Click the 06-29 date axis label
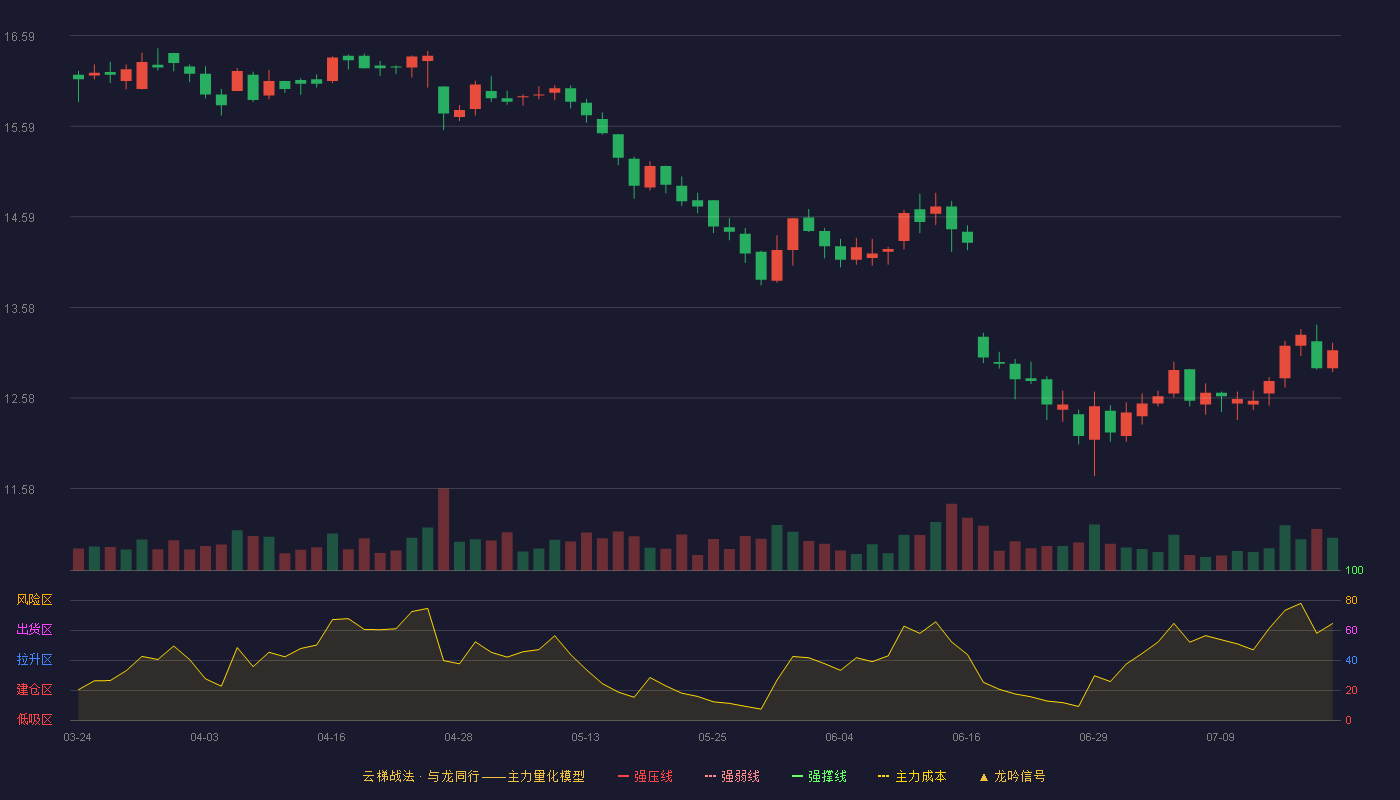Screen dimensions: 1400x800 click(x=1093, y=737)
